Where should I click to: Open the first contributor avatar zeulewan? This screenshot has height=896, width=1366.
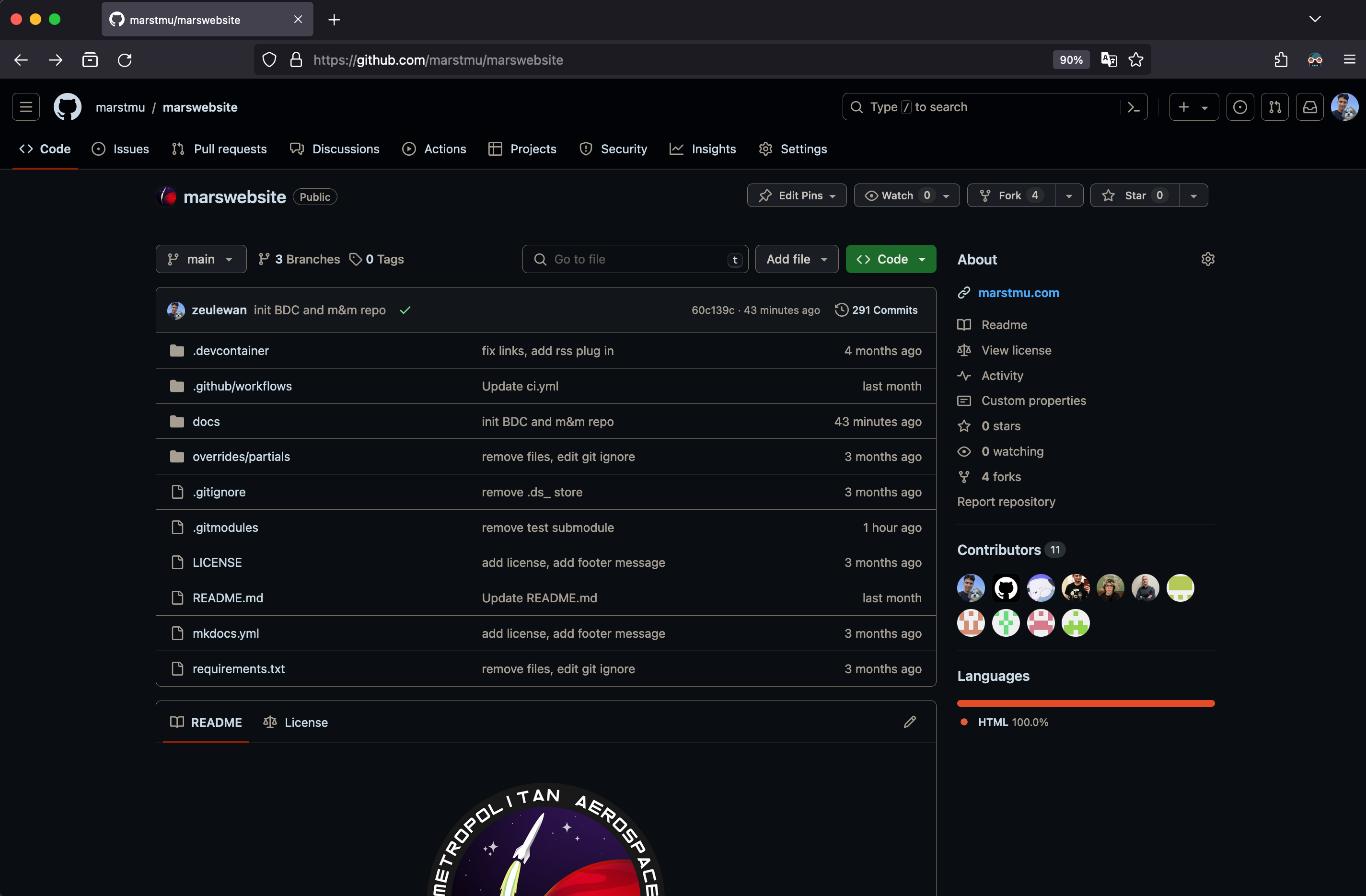(x=971, y=588)
